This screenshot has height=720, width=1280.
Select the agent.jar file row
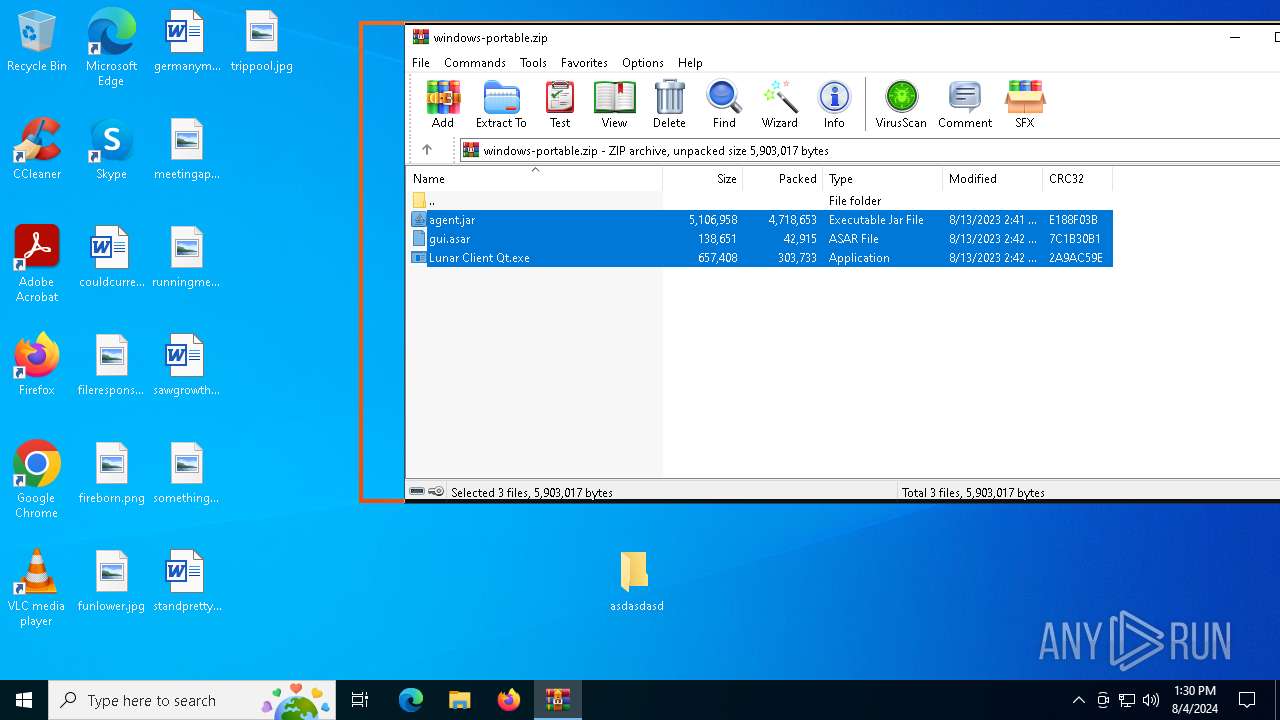click(760, 220)
